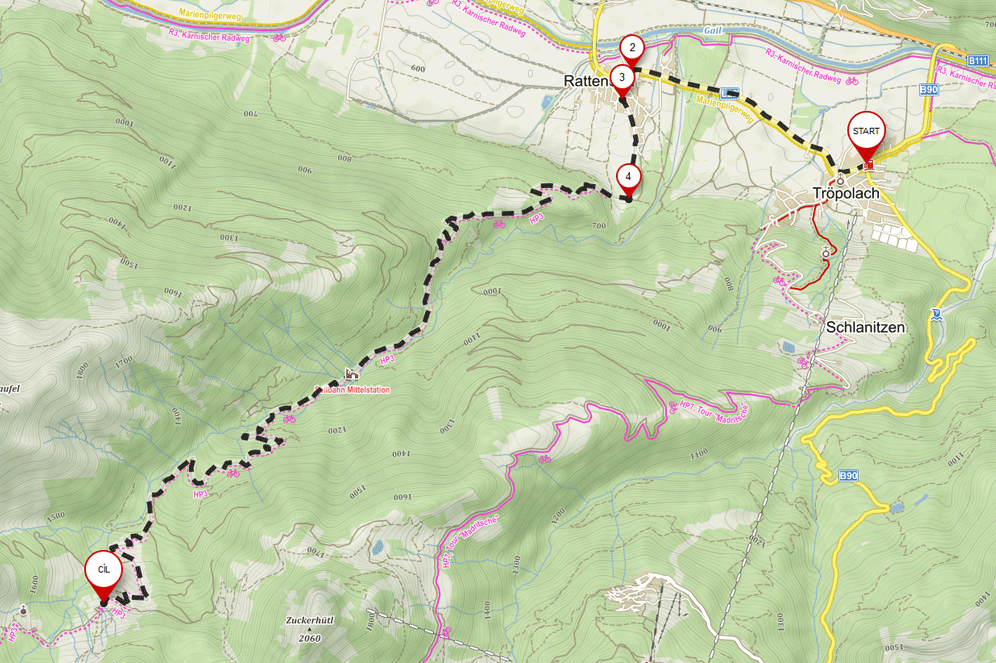Click the Zuckerhütl 2060 summit triangle
Image resolution: width=996 pixels, height=663 pixels.
click(x=309, y=629)
